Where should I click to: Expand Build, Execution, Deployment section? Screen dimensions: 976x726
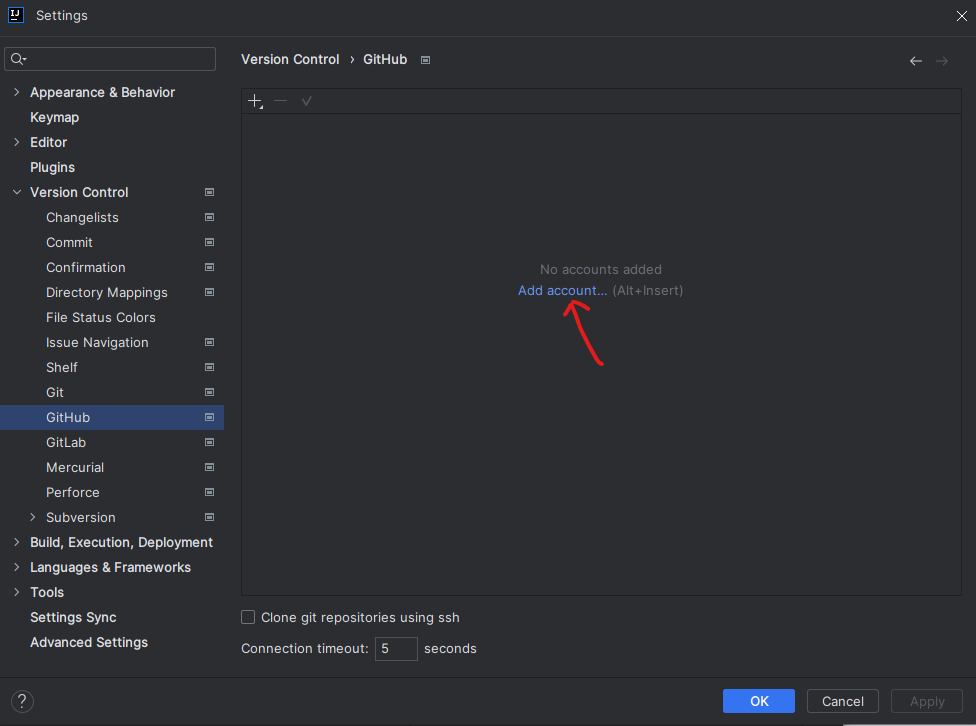point(17,542)
